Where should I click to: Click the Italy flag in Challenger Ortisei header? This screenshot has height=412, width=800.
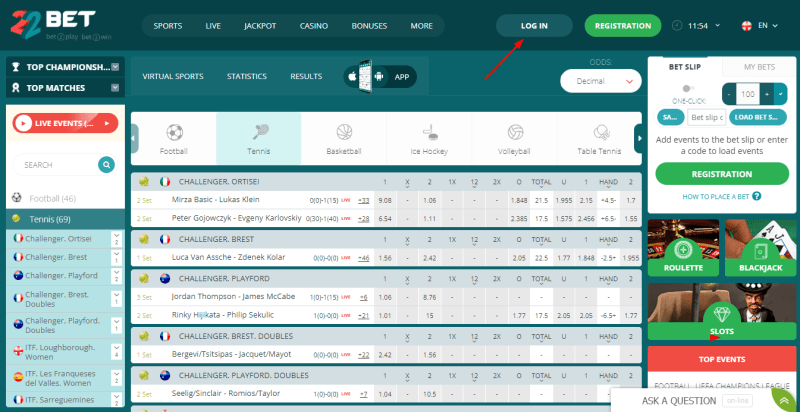(x=165, y=181)
